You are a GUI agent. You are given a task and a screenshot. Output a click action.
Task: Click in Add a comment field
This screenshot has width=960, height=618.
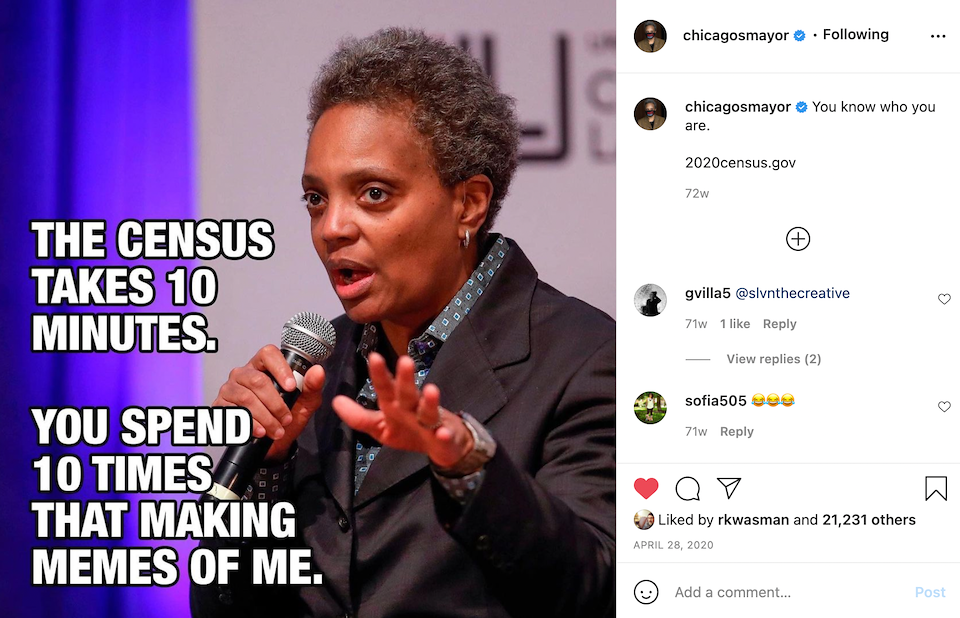click(790, 592)
